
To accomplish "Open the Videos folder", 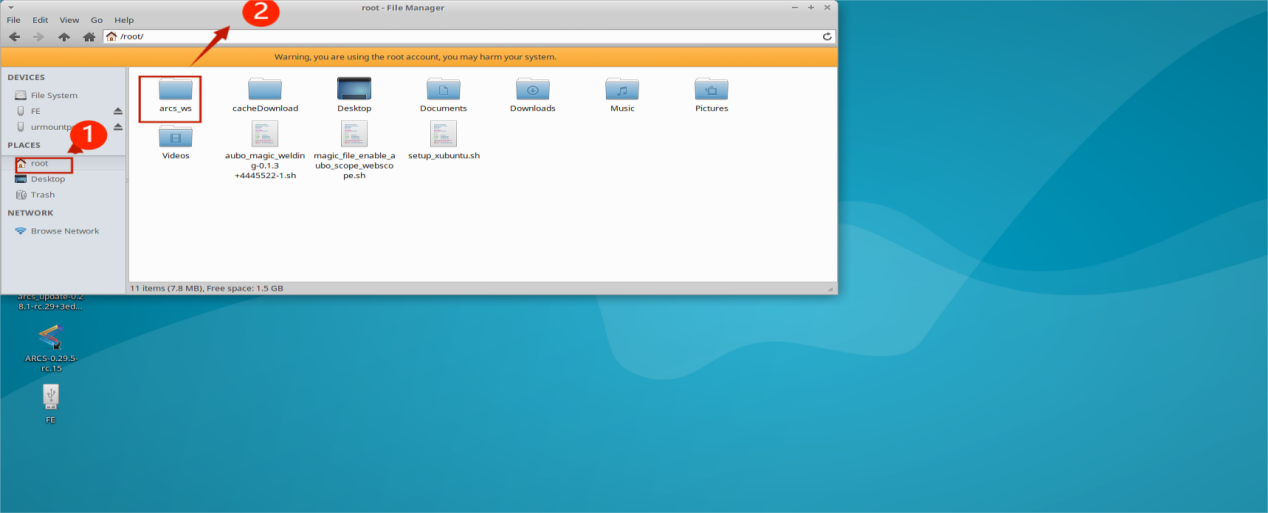I will tap(175, 142).
